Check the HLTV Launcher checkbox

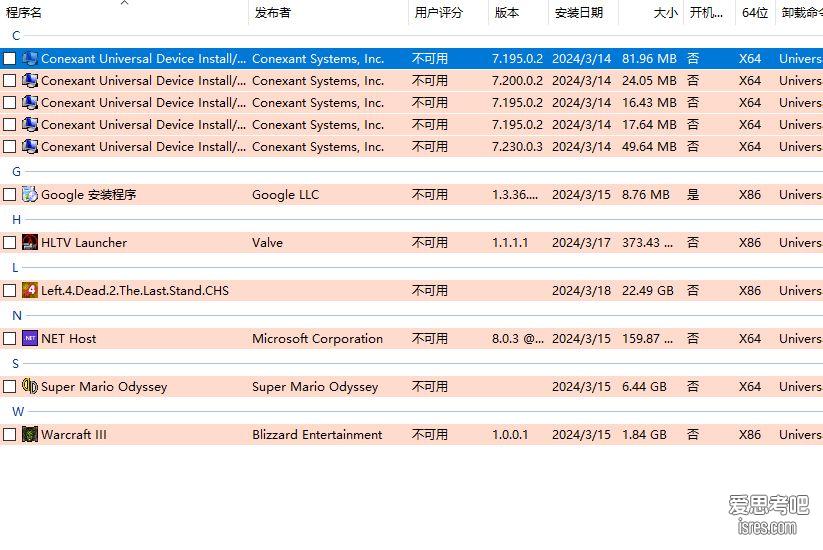coord(9,243)
